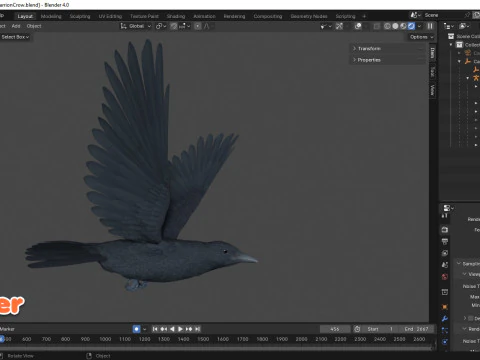Edit the End frame field
This screenshot has height=360, width=480.
point(417,329)
